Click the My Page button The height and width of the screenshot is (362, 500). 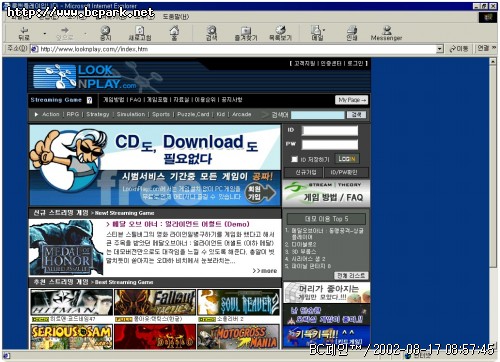tap(352, 100)
